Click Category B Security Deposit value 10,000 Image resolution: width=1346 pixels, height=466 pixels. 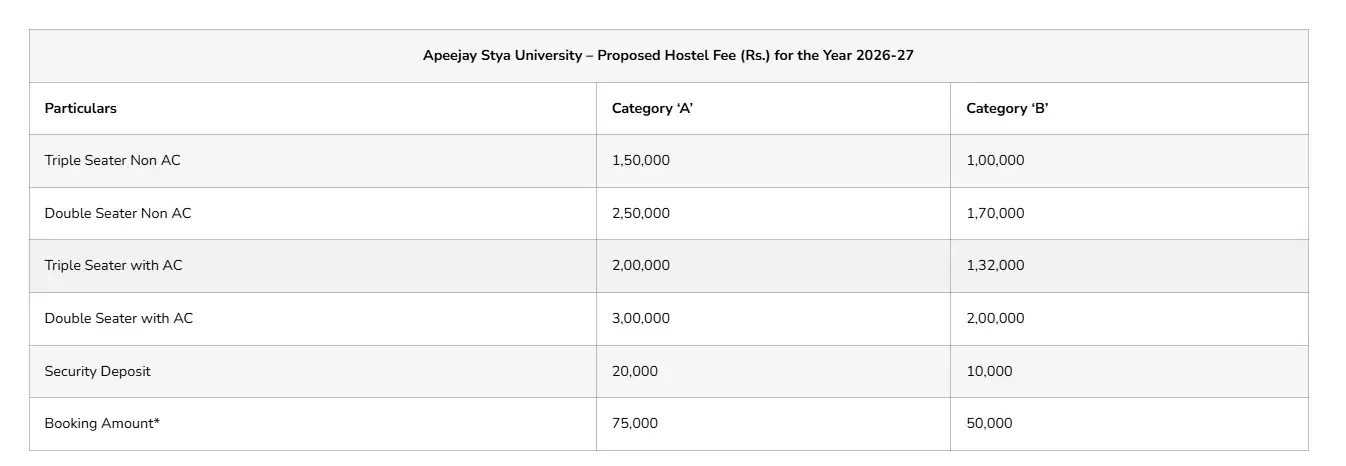pos(988,371)
